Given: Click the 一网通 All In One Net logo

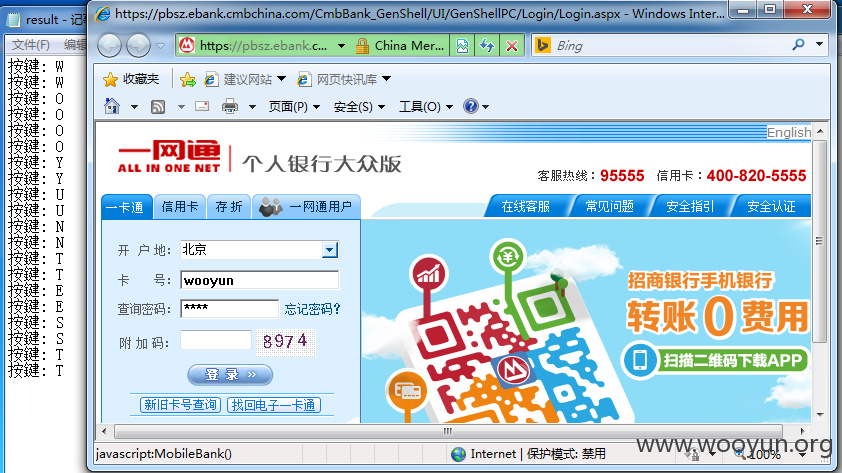Looking at the screenshot, I should tap(169, 156).
